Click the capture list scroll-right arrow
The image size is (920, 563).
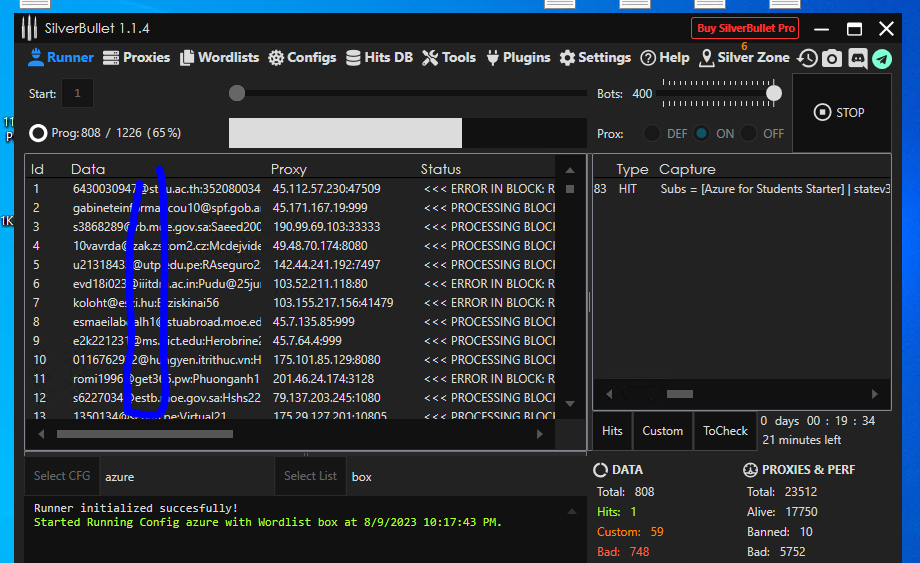point(875,394)
